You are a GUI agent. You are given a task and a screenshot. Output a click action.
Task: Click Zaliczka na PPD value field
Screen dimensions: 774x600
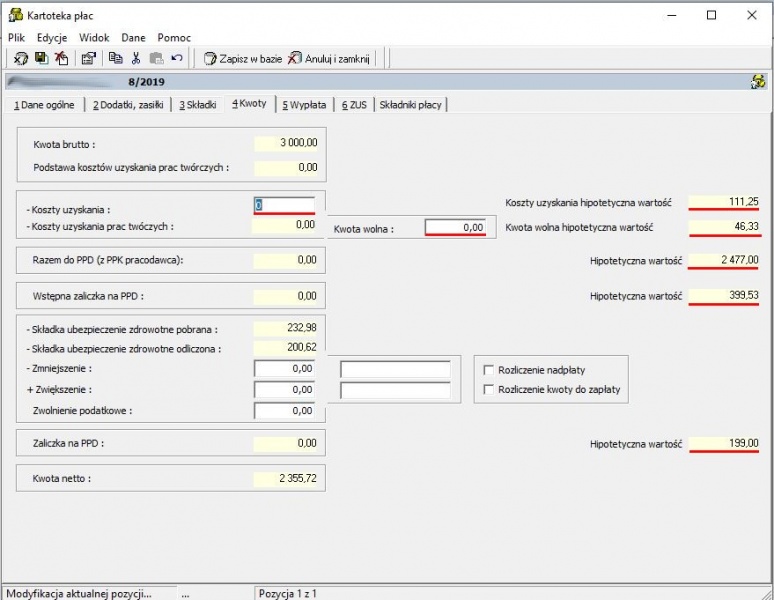285,443
